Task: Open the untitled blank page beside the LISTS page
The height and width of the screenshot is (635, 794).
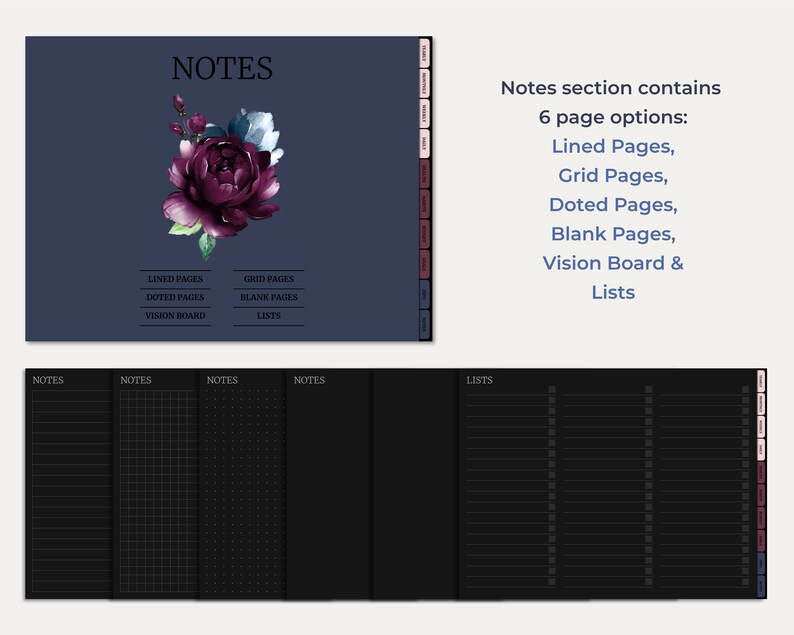Action: coord(416,484)
